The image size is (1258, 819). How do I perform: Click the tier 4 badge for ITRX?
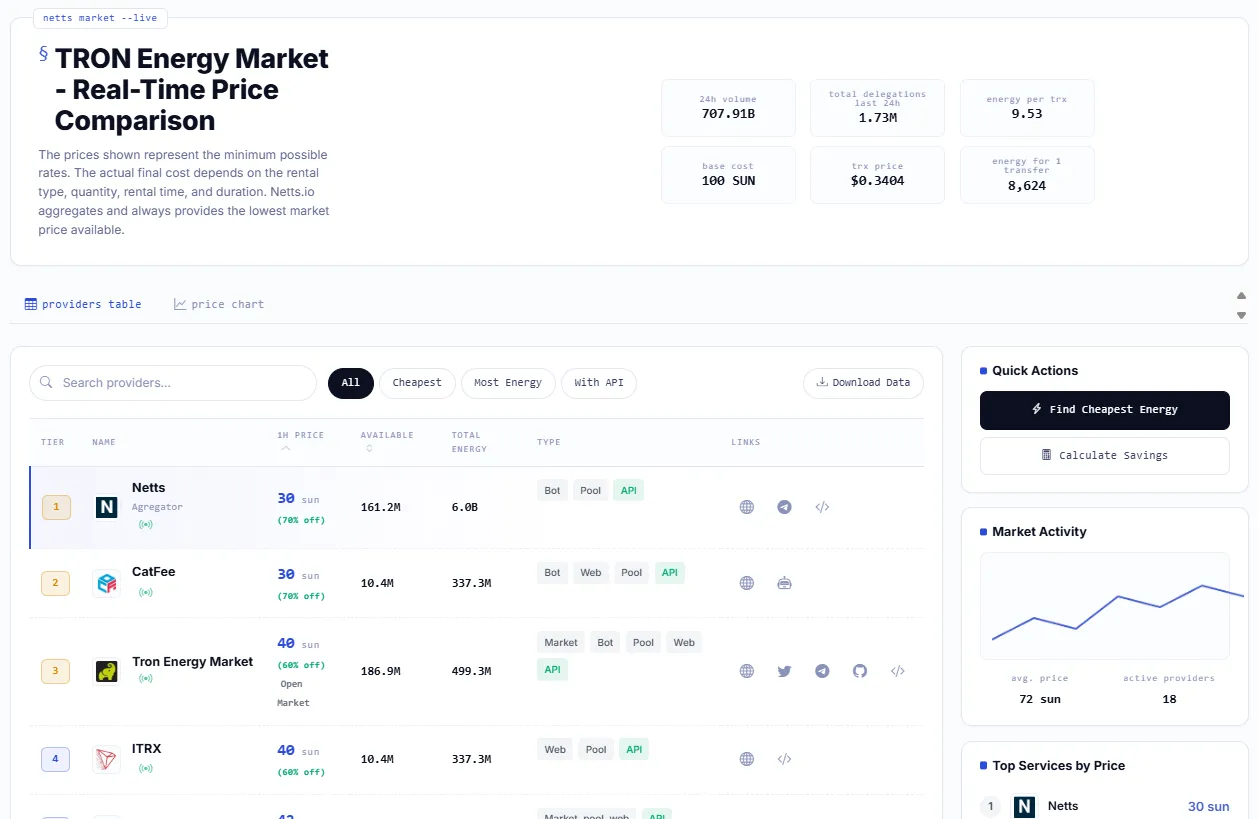click(55, 759)
